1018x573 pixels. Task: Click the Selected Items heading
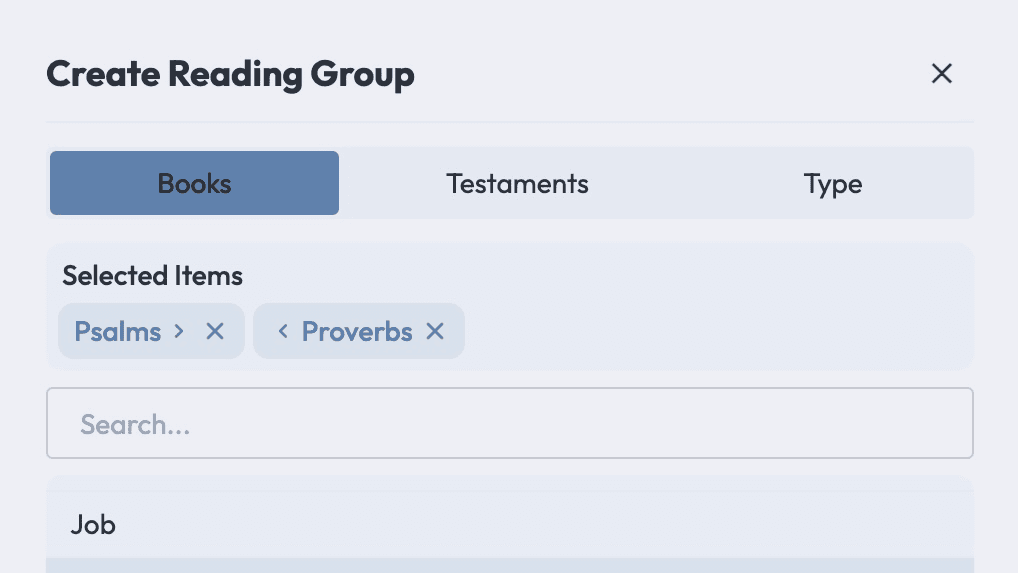(153, 276)
